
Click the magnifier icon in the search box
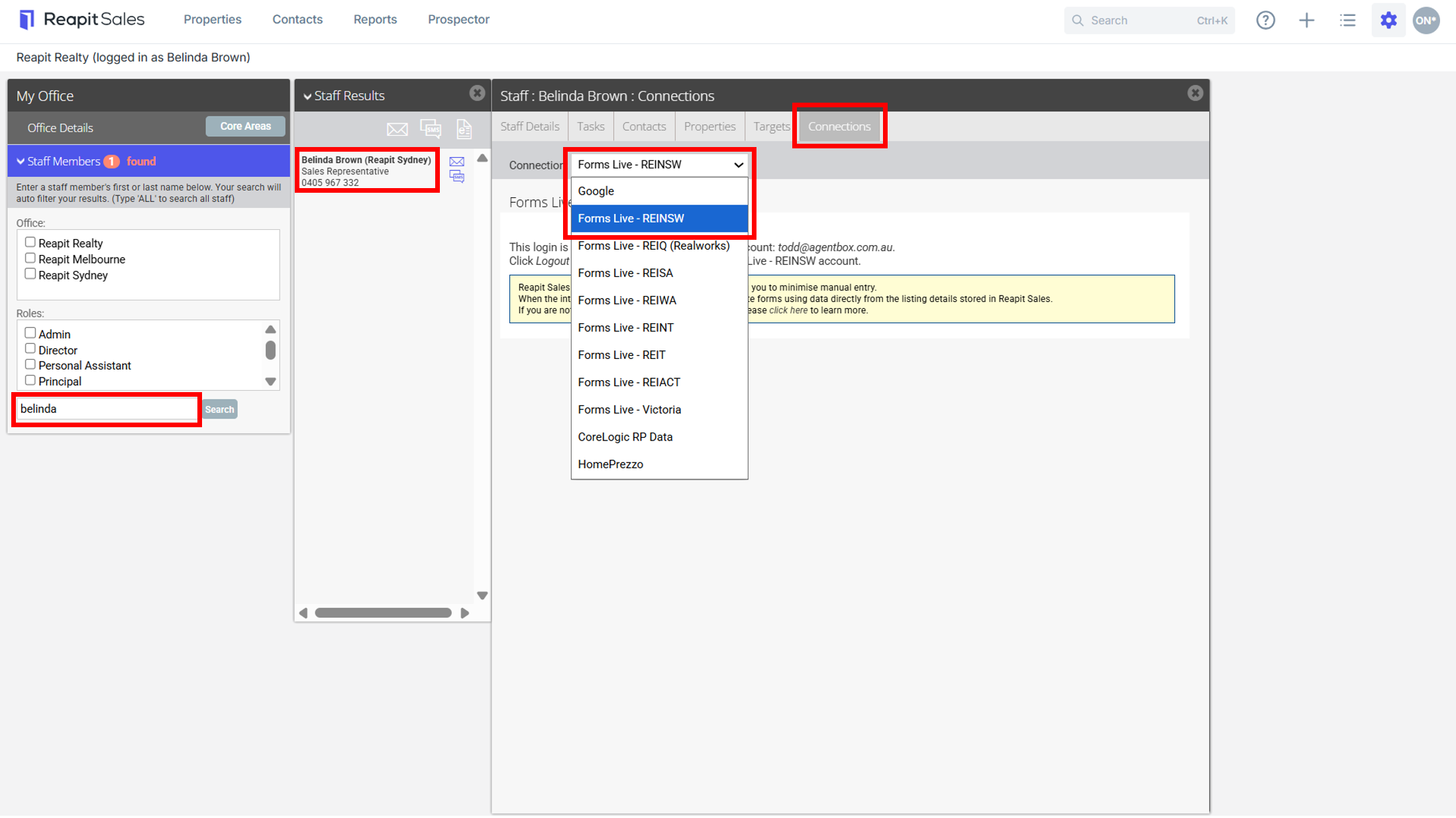(1078, 21)
